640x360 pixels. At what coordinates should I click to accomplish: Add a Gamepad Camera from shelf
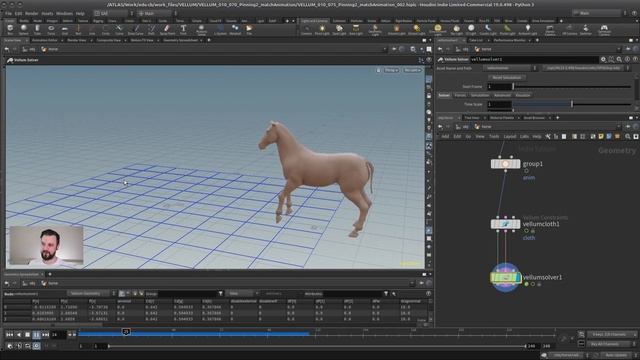point(604,29)
